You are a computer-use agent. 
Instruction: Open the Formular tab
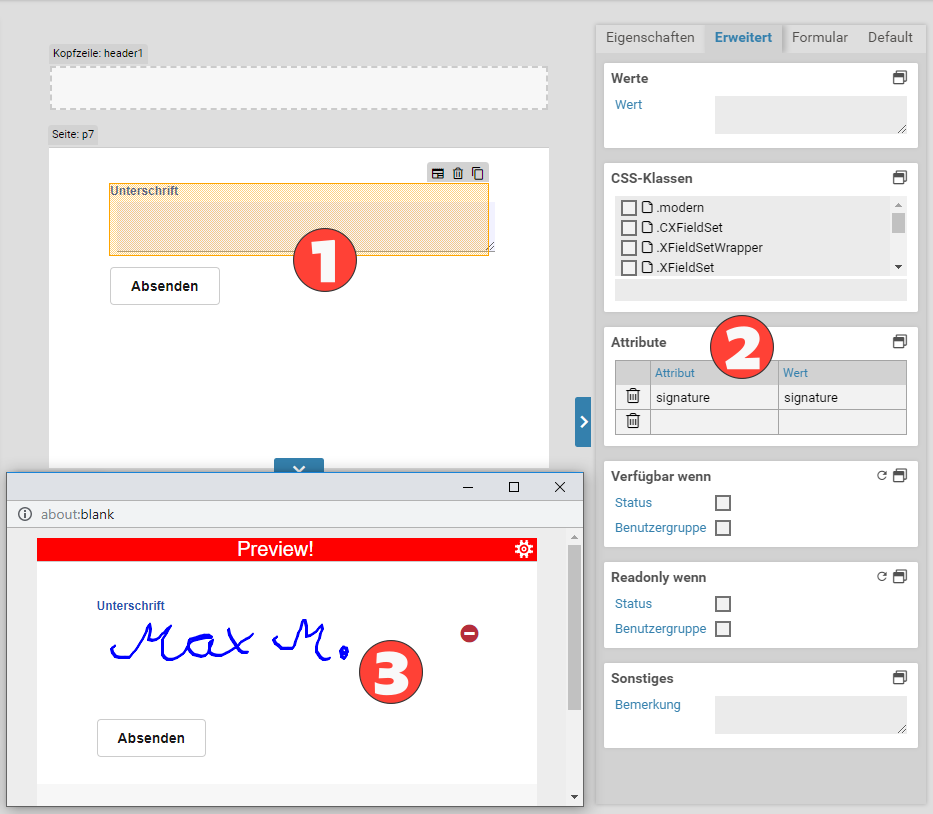820,38
